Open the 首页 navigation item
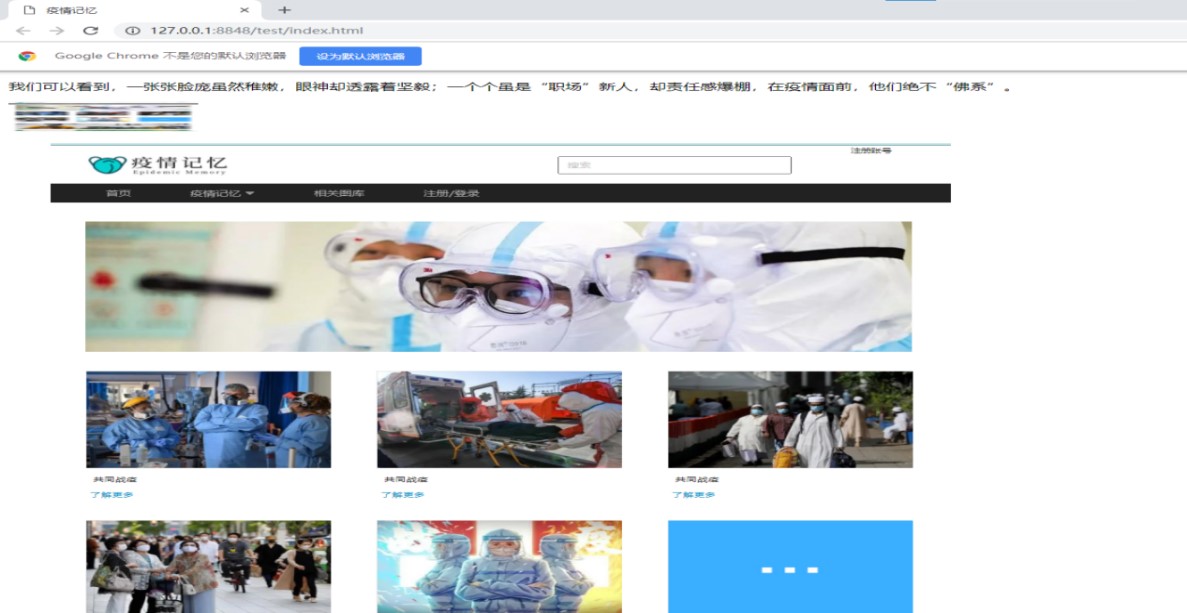The image size is (1187, 613). click(118, 193)
